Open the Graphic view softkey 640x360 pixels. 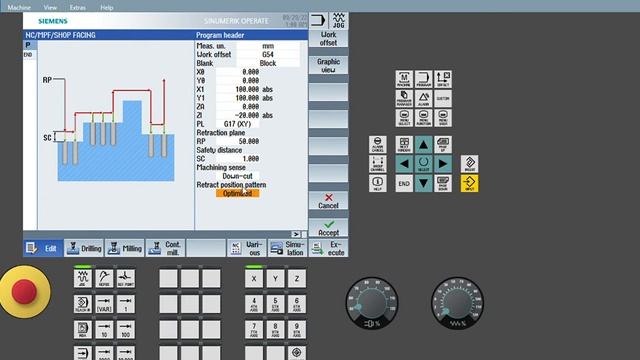tap(329, 65)
